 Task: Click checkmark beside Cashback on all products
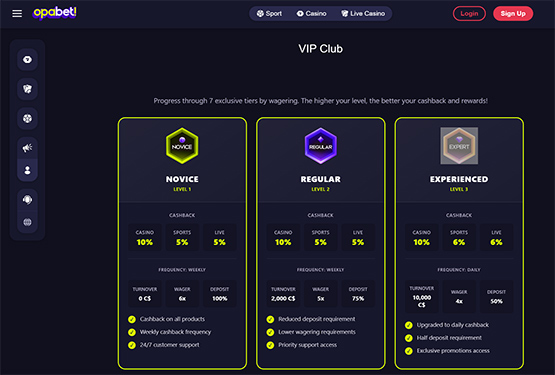tap(132, 319)
